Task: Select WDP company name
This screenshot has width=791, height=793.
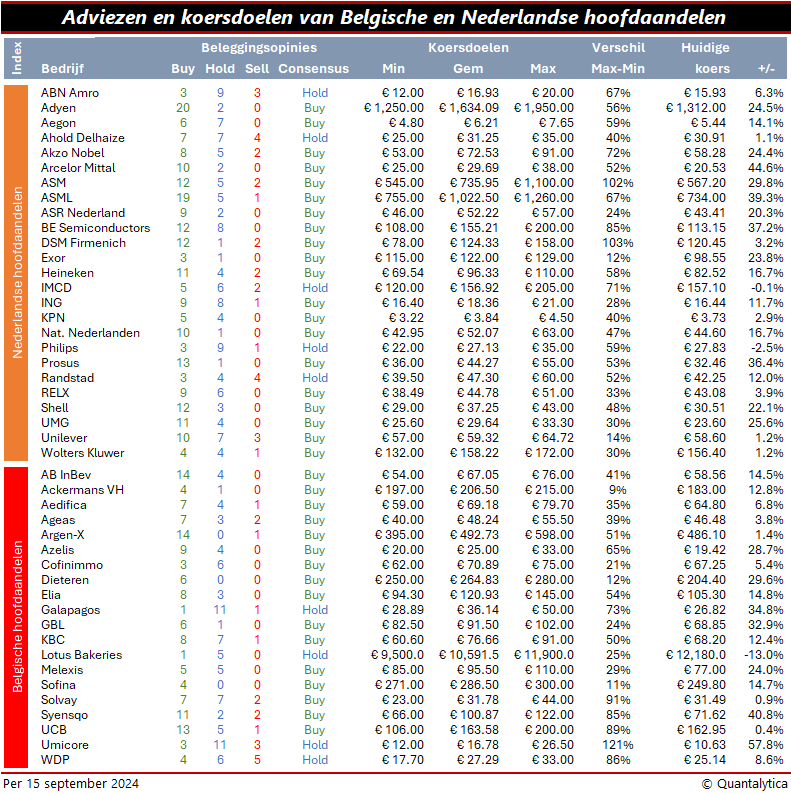Action: point(55,760)
